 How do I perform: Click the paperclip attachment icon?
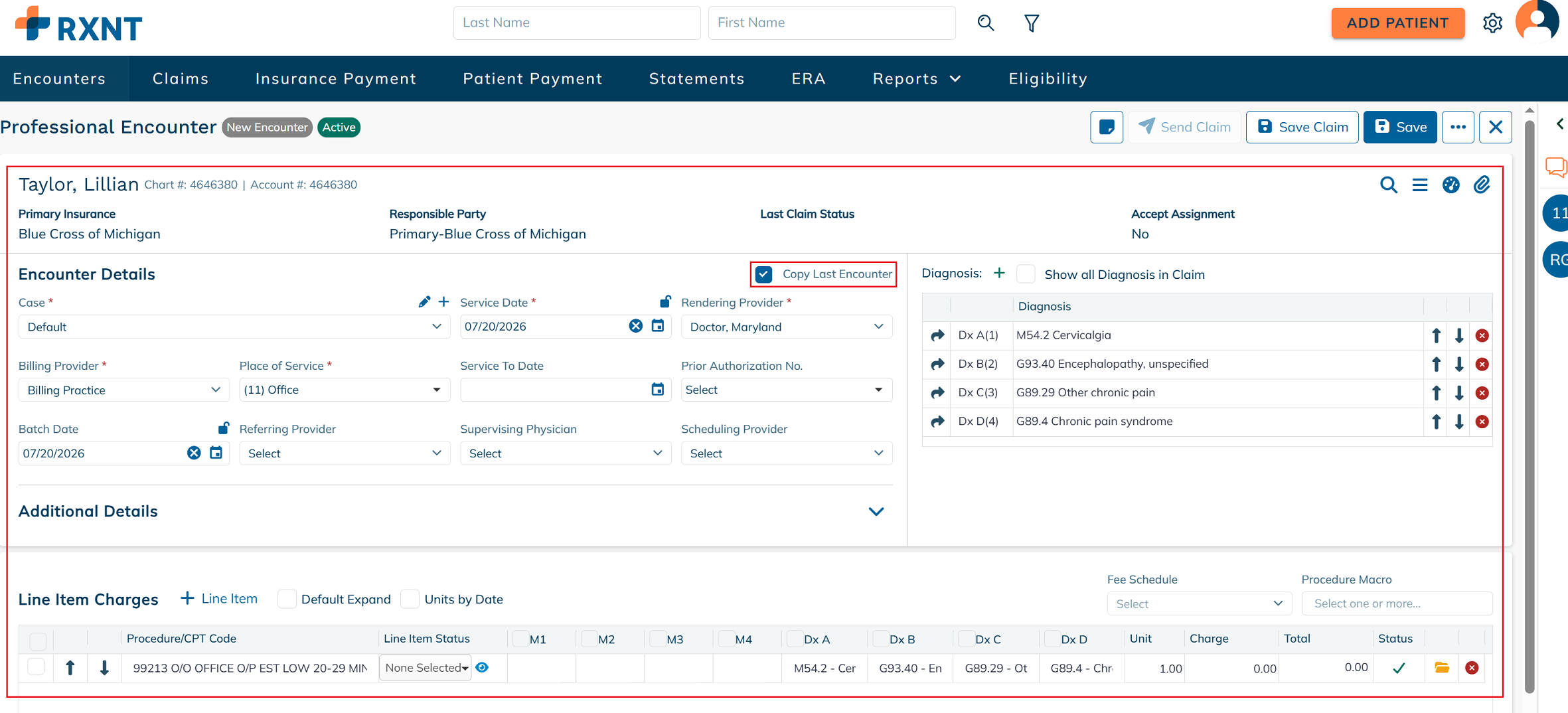click(1482, 185)
